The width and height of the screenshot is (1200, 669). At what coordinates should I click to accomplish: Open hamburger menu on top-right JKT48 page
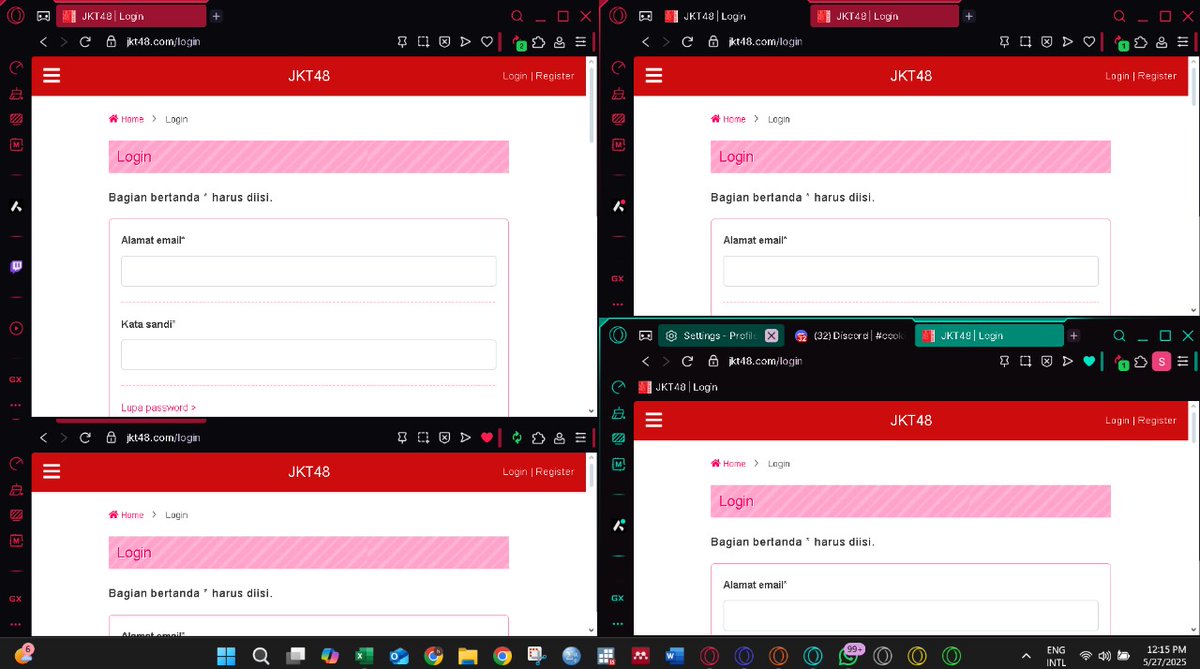654,76
